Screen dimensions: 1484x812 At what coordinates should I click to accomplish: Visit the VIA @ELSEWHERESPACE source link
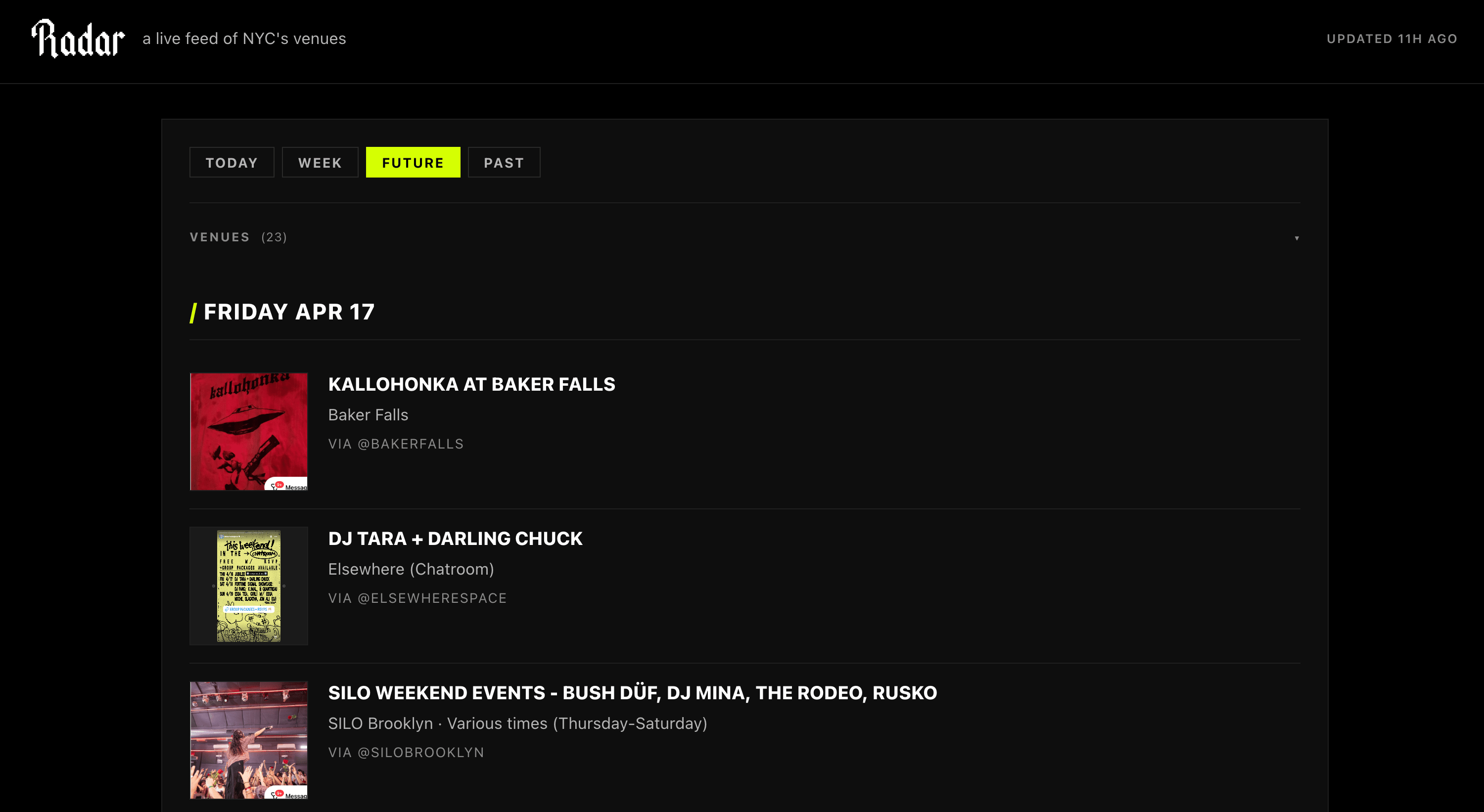click(417, 598)
